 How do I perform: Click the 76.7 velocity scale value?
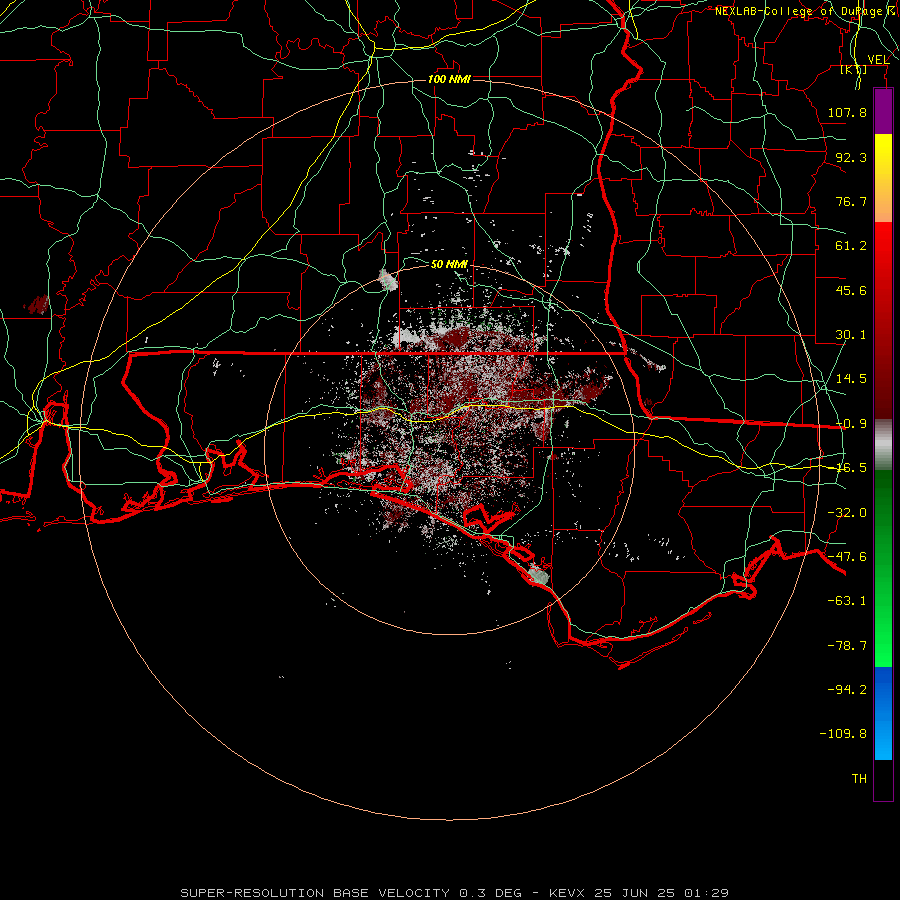pyautogui.click(x=851, y=201)
